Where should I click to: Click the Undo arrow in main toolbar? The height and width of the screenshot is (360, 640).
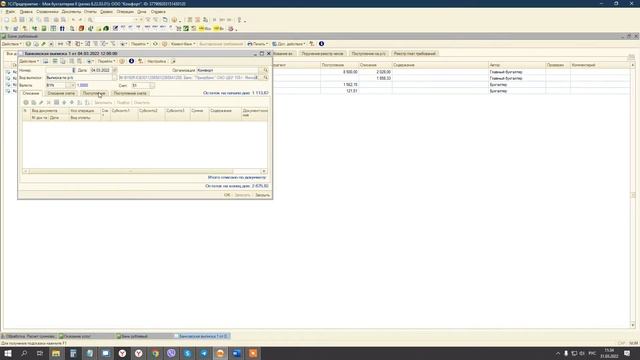point(73,20)
